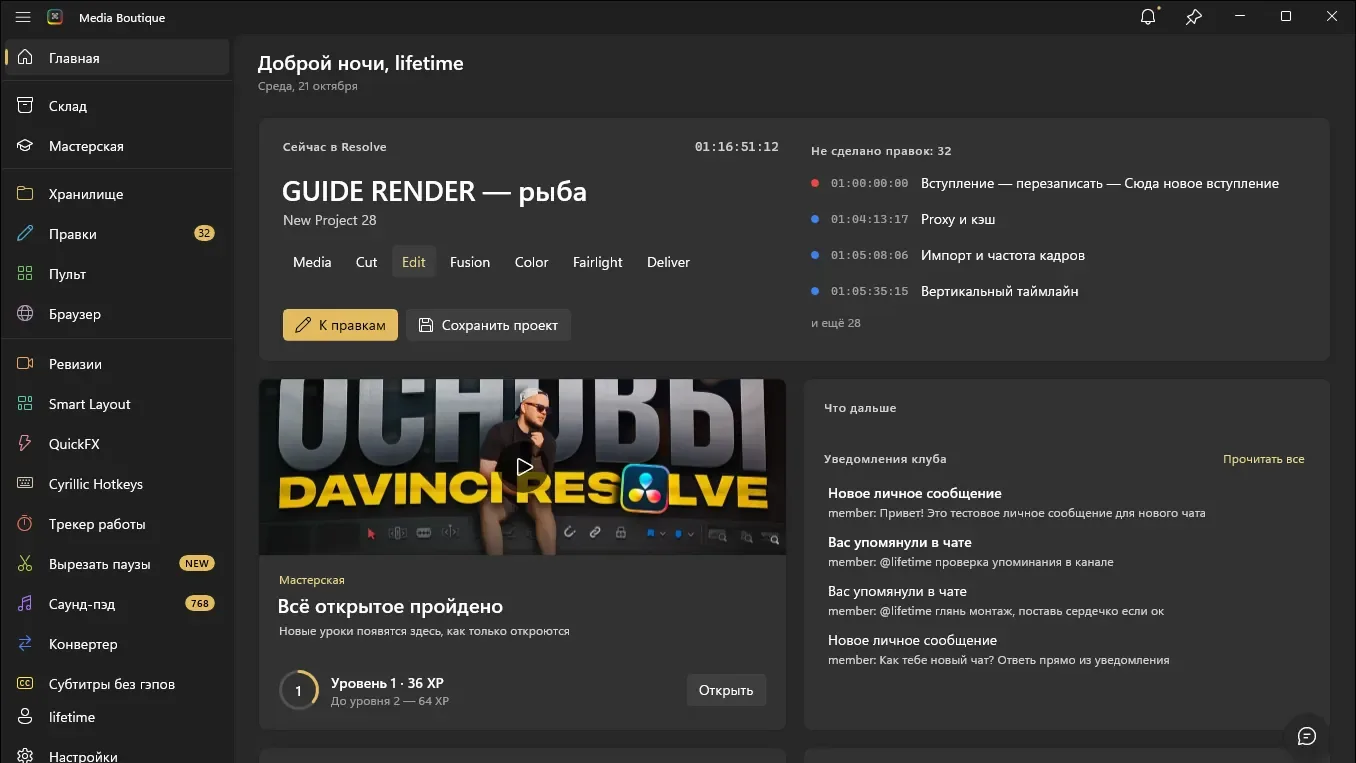Open Браузер from sidebar
The image size is (1356, 763).
coord(117,314)
